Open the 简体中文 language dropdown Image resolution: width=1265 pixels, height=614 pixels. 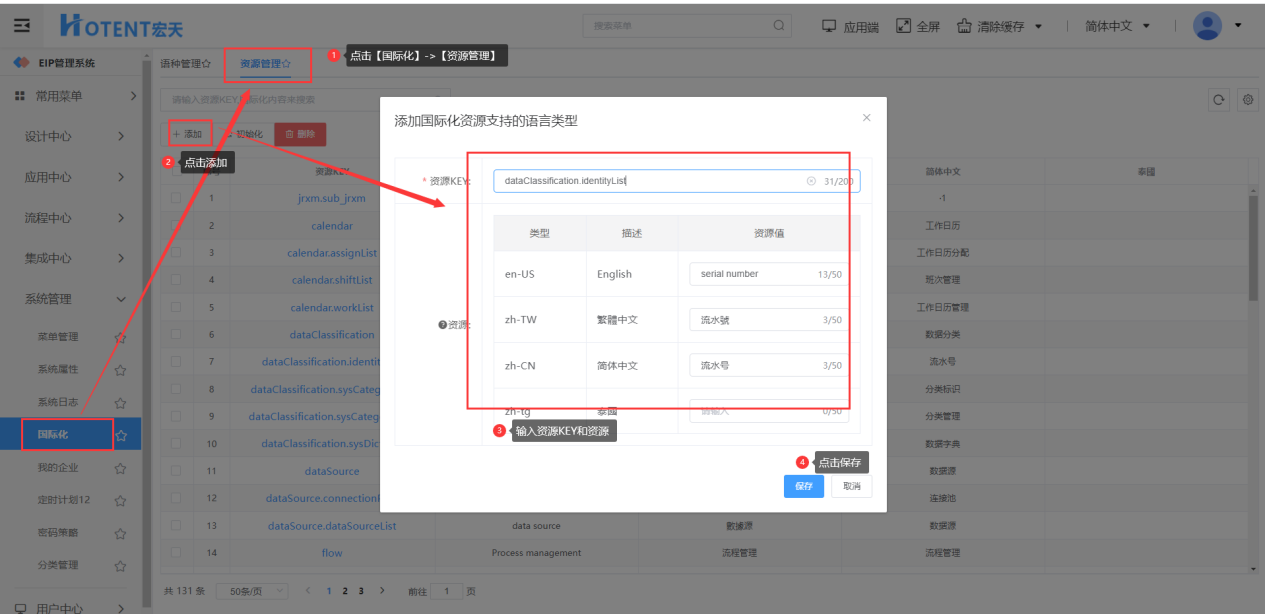(x=1117, y=26)
